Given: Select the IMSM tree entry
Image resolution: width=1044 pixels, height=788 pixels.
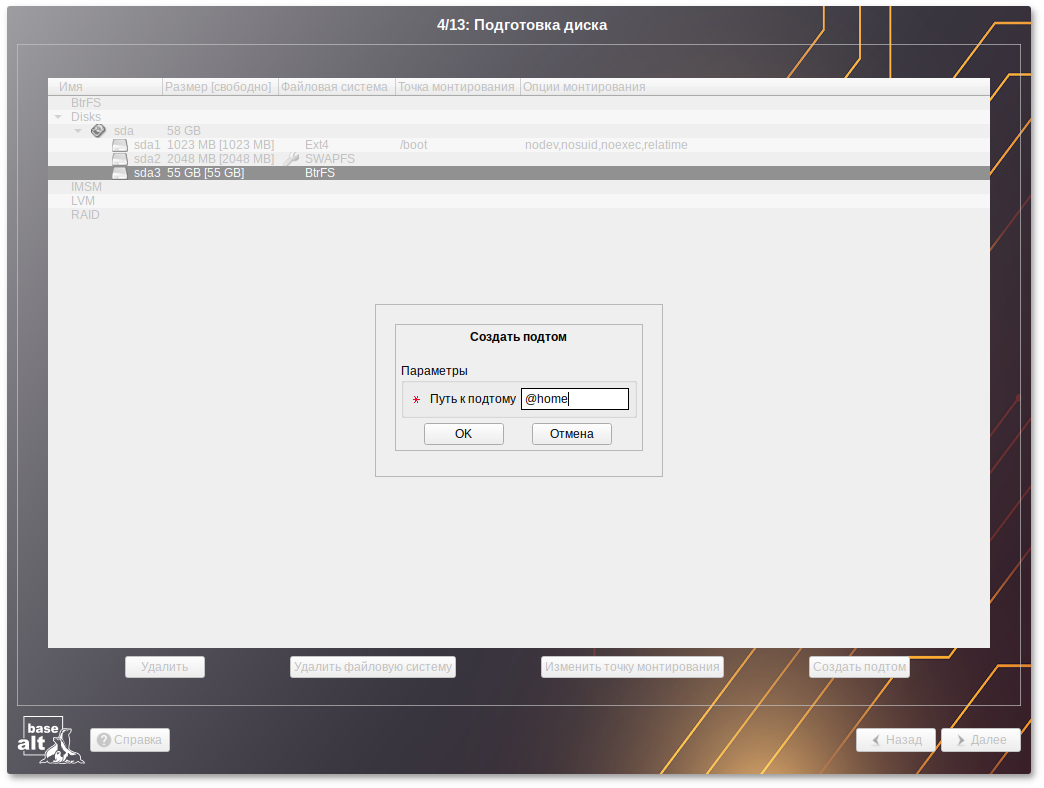Looking at the screenshot, I should (86, 187).
